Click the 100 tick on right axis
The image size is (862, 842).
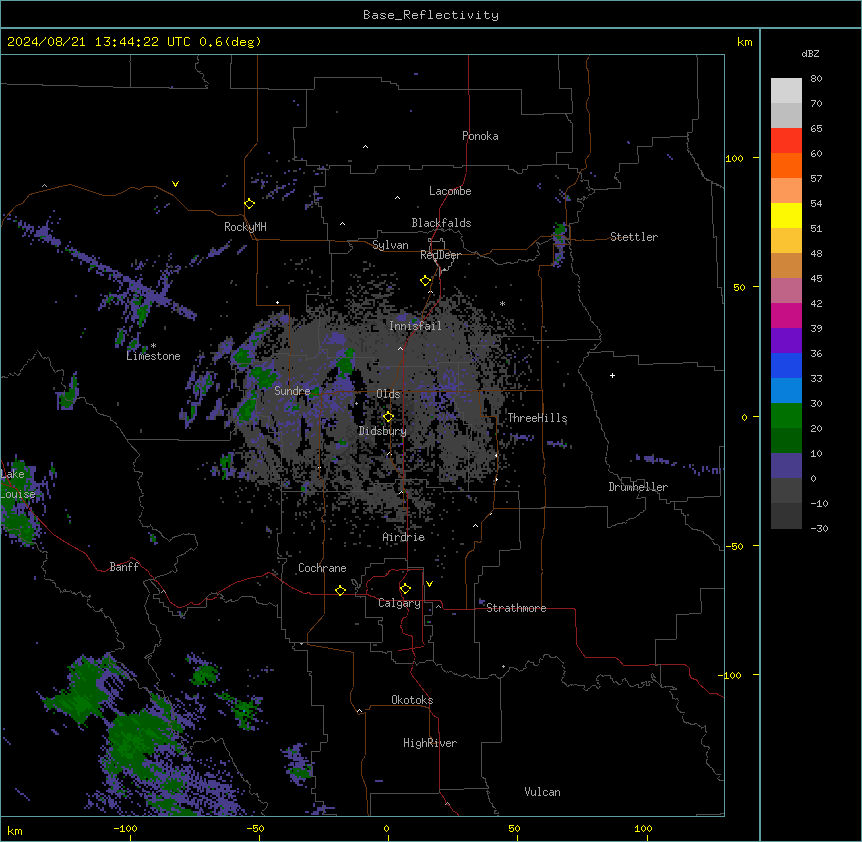734,158
